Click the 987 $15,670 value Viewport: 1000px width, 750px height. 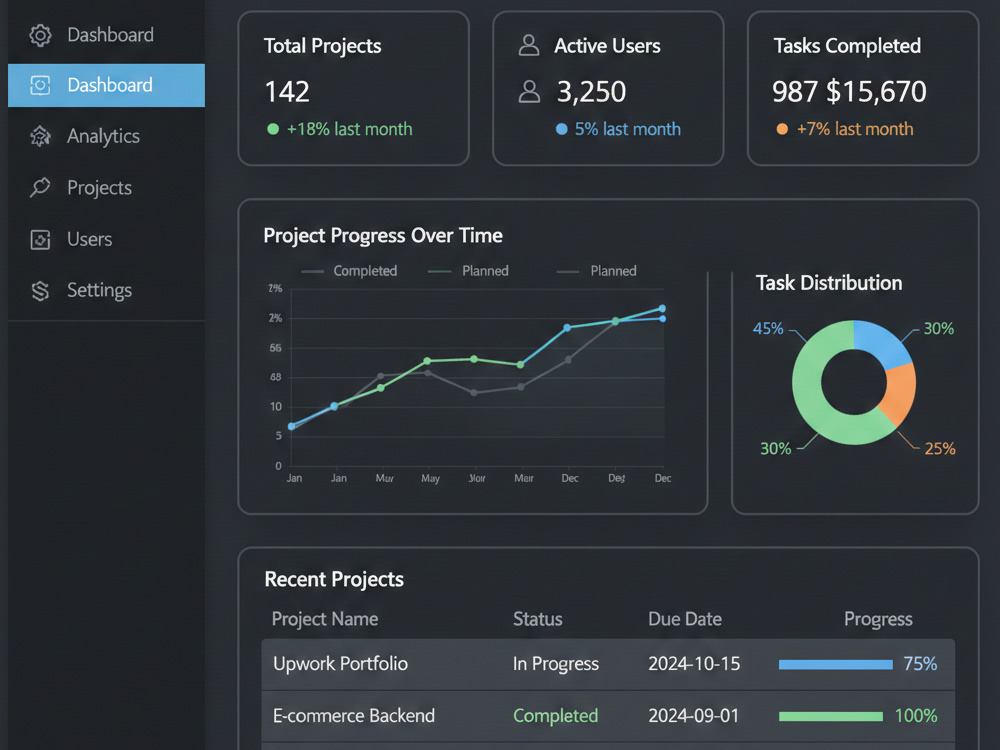coord(849,92)
